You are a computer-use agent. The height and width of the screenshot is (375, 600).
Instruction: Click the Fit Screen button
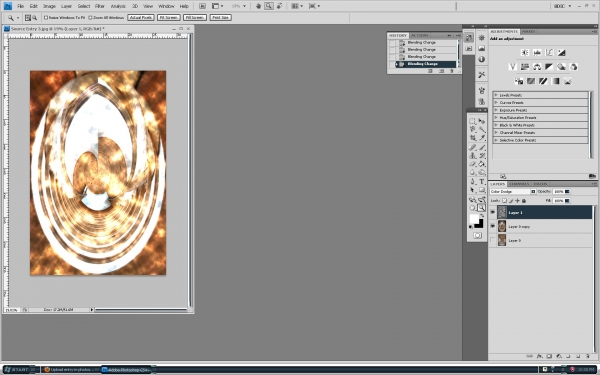tap(169, 18)
